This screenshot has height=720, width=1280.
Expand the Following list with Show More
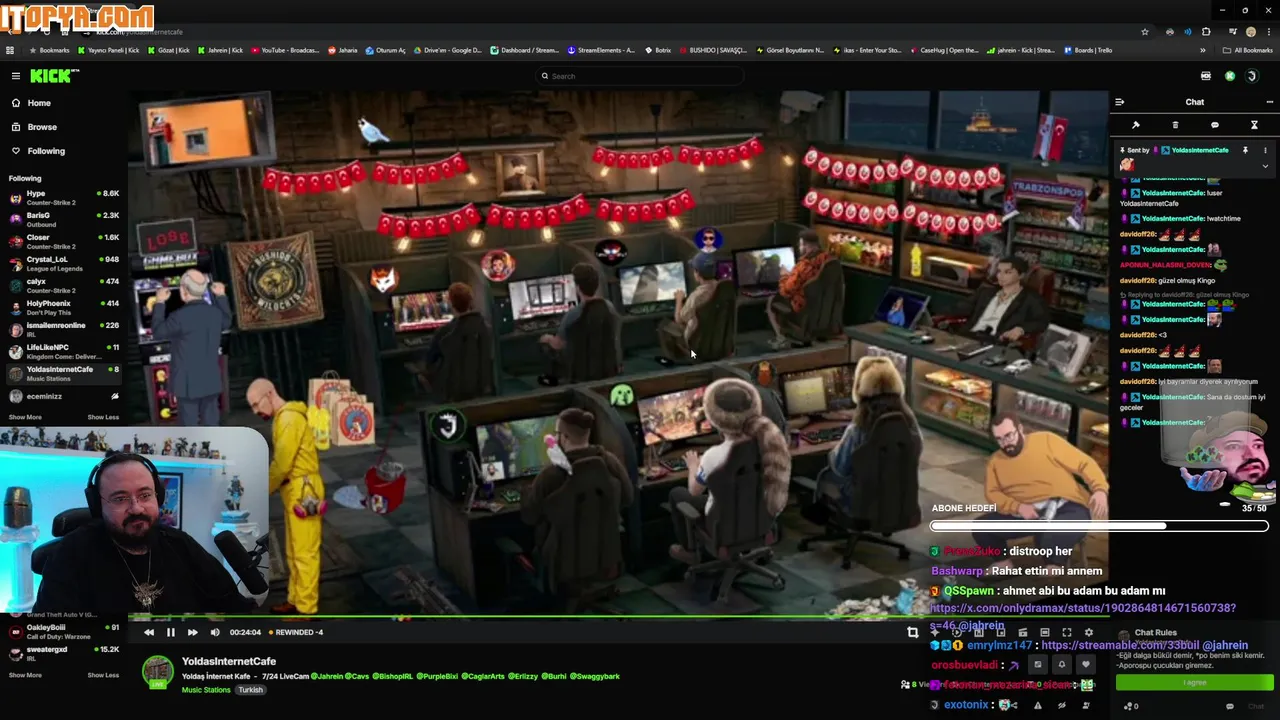25,417
